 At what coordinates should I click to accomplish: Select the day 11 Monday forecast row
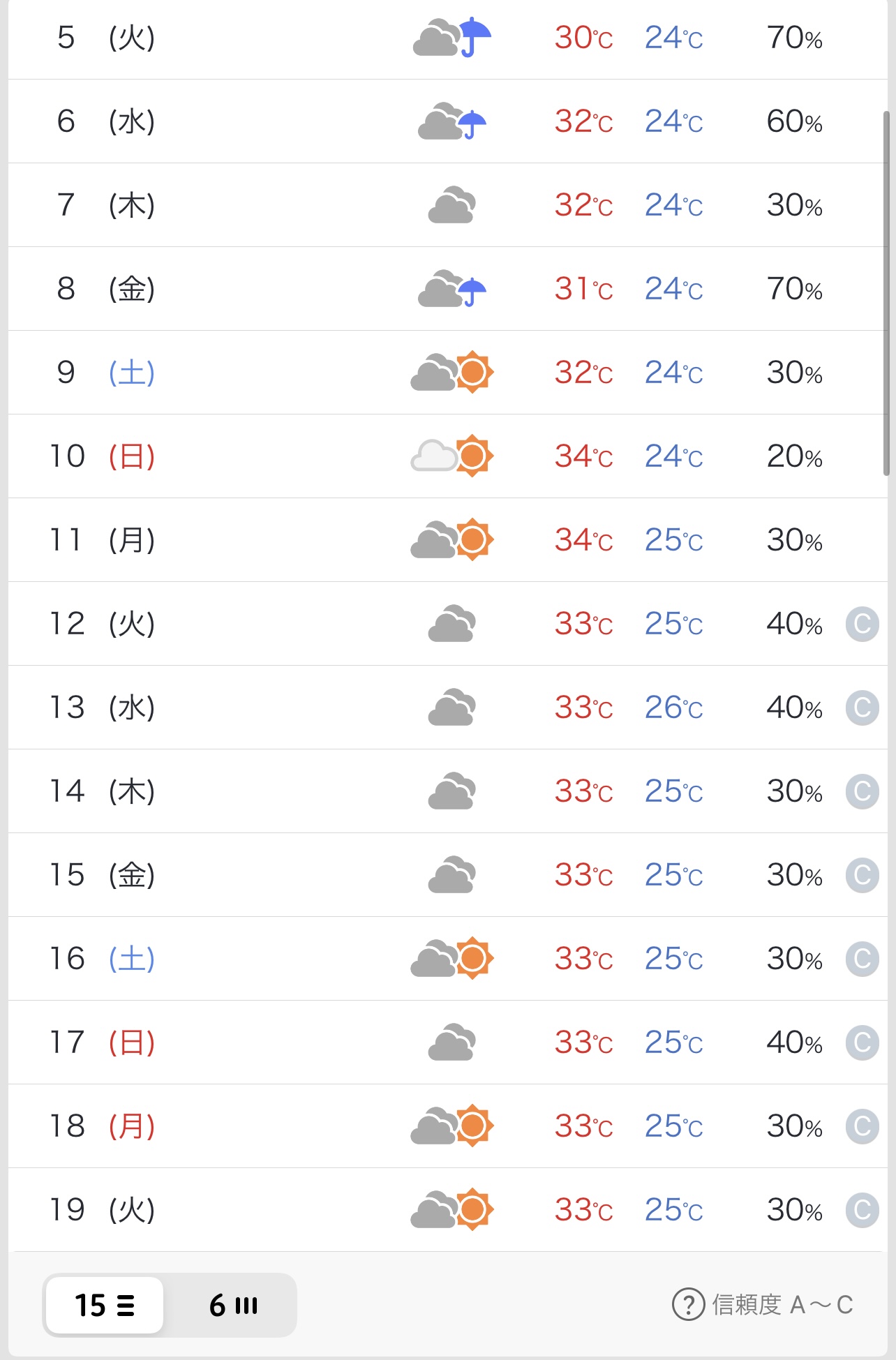tap(447, 540)
